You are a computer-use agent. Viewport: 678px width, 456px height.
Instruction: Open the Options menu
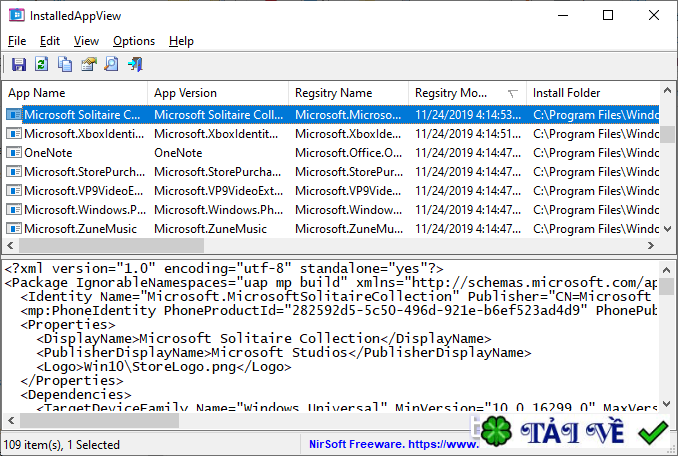(x=134, y=41)
